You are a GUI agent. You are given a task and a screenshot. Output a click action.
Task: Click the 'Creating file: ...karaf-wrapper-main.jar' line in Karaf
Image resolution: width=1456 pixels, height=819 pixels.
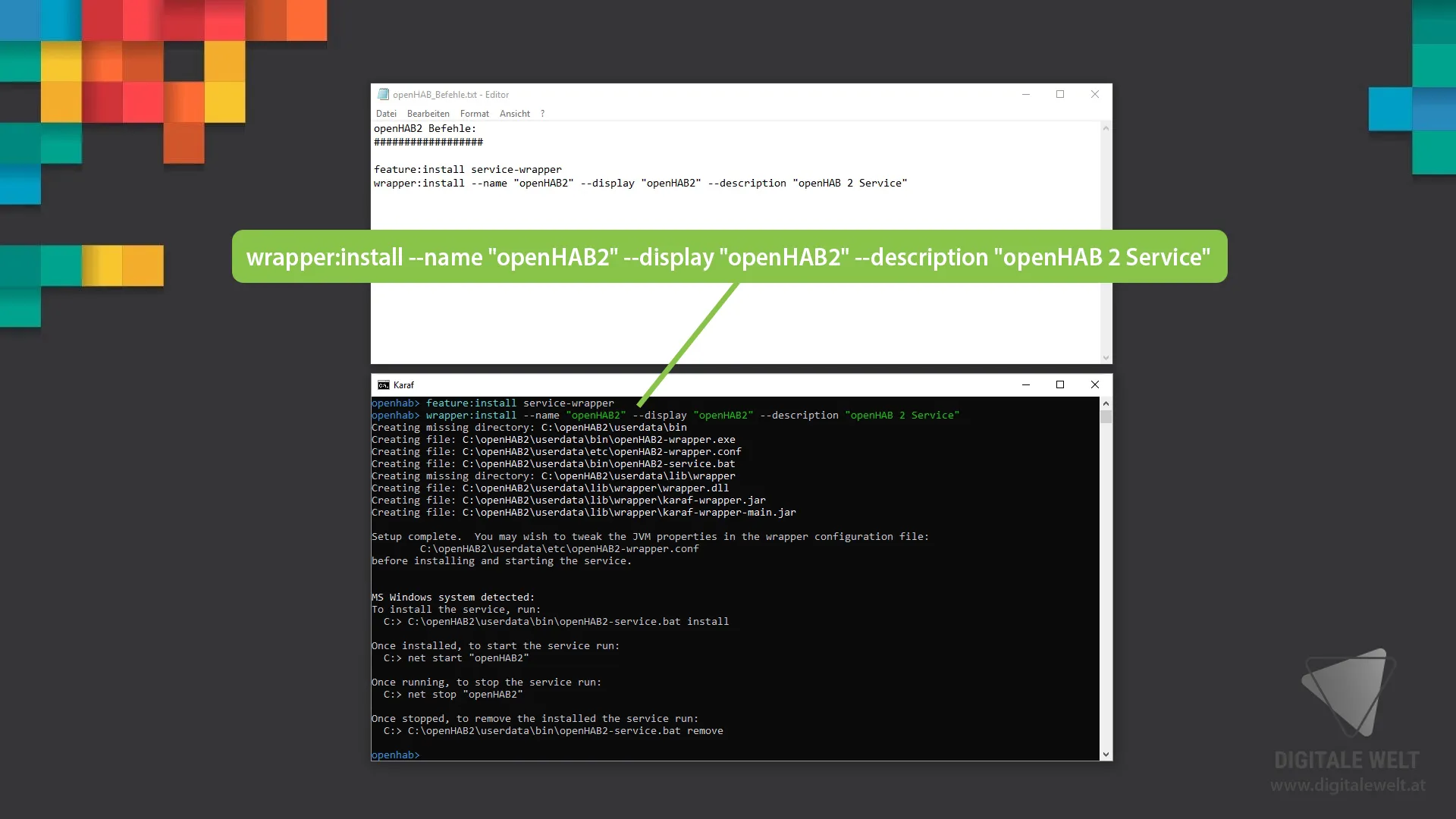[583, 513]
